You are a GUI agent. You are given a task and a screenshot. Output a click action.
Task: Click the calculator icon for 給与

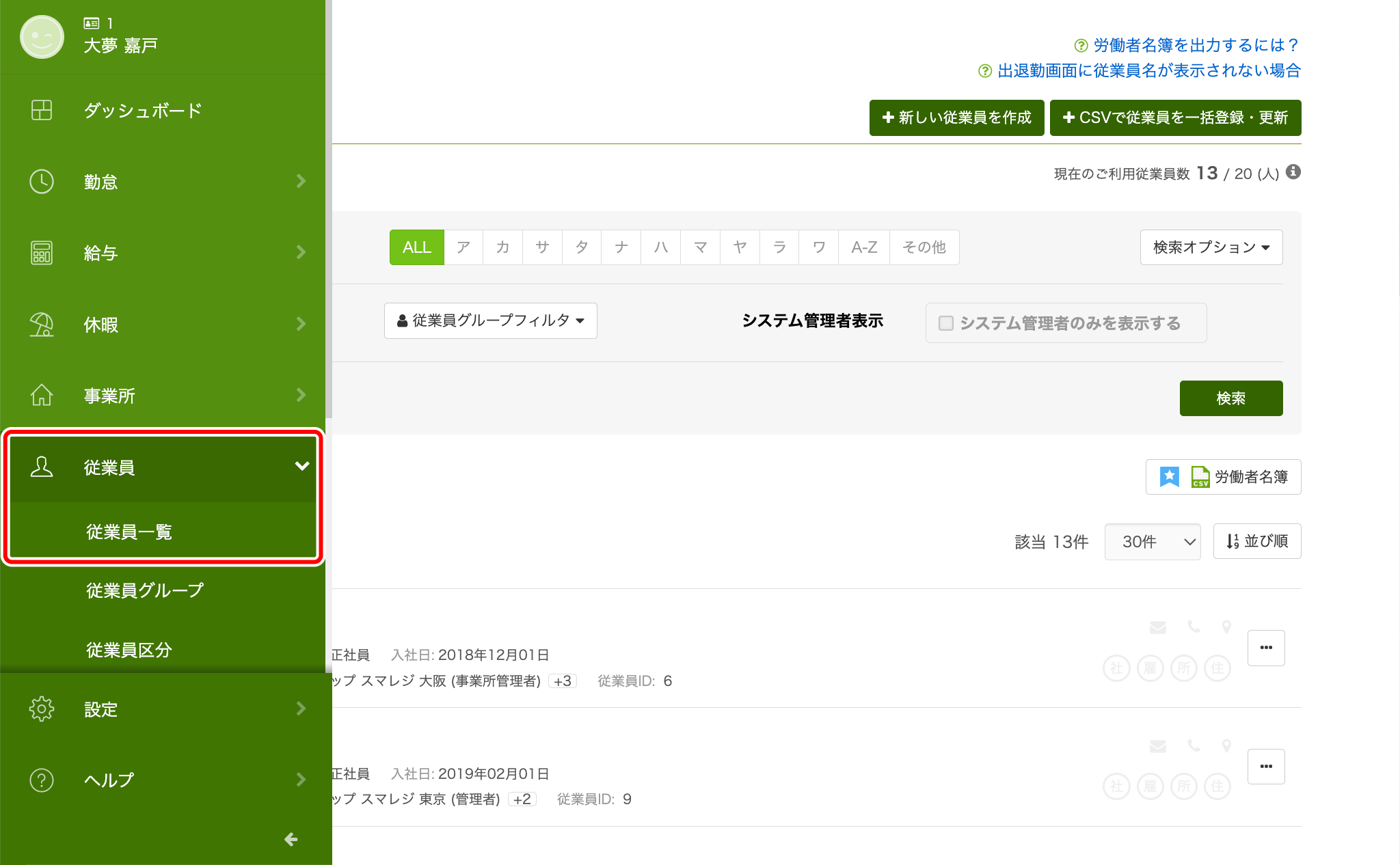[x=42, y=253]
